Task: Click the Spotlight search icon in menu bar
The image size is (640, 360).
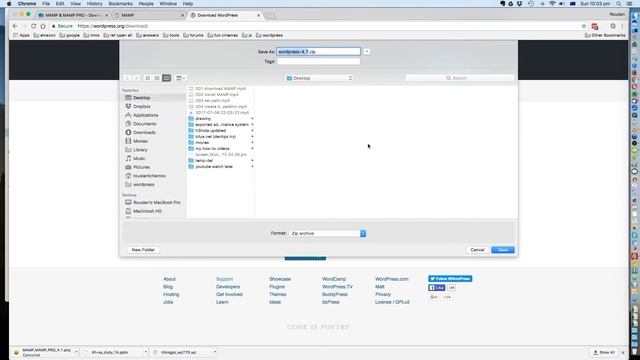Action: click(619, 4)
